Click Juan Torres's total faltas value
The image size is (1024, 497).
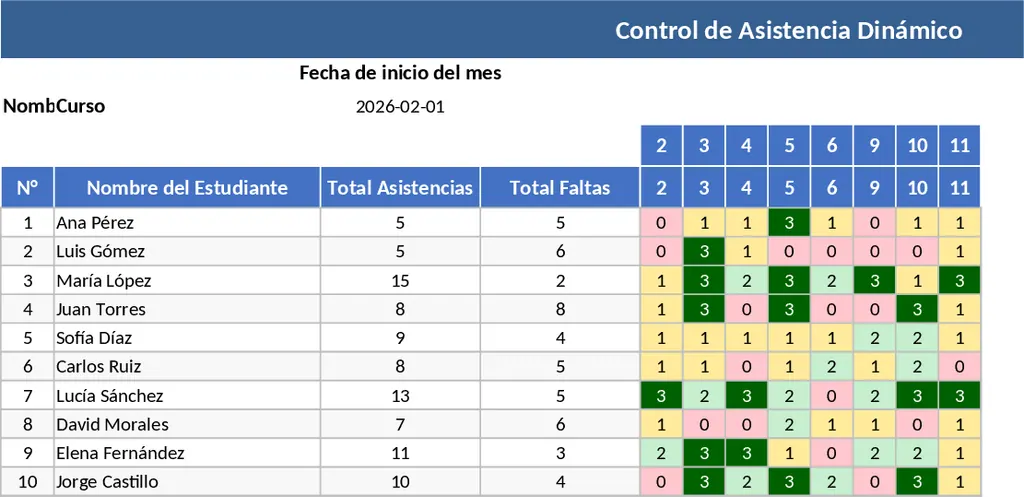560,310
